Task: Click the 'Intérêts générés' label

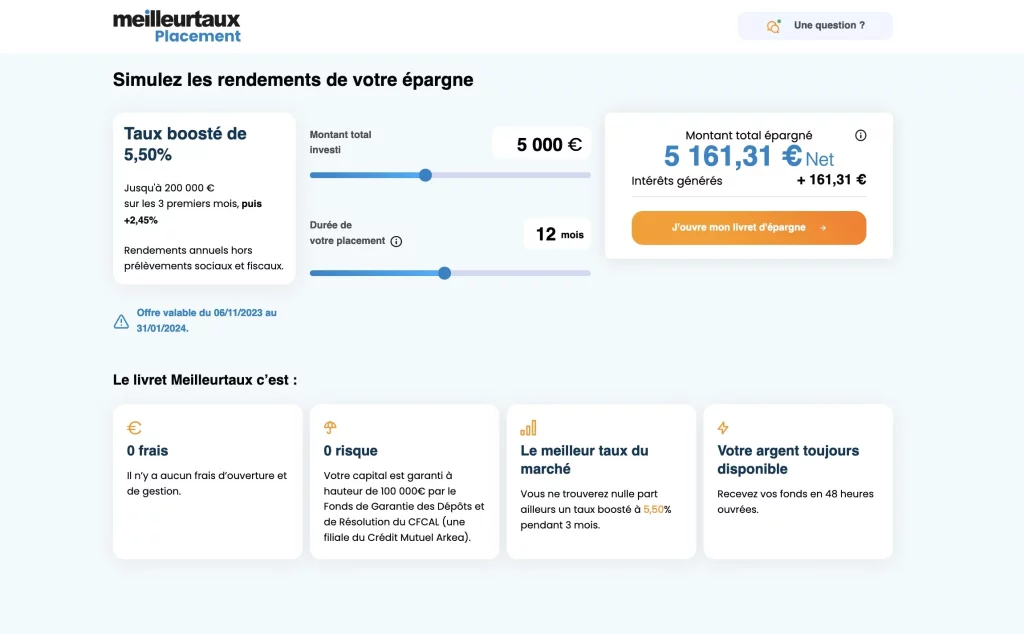Action: click(x=677, y=181)
